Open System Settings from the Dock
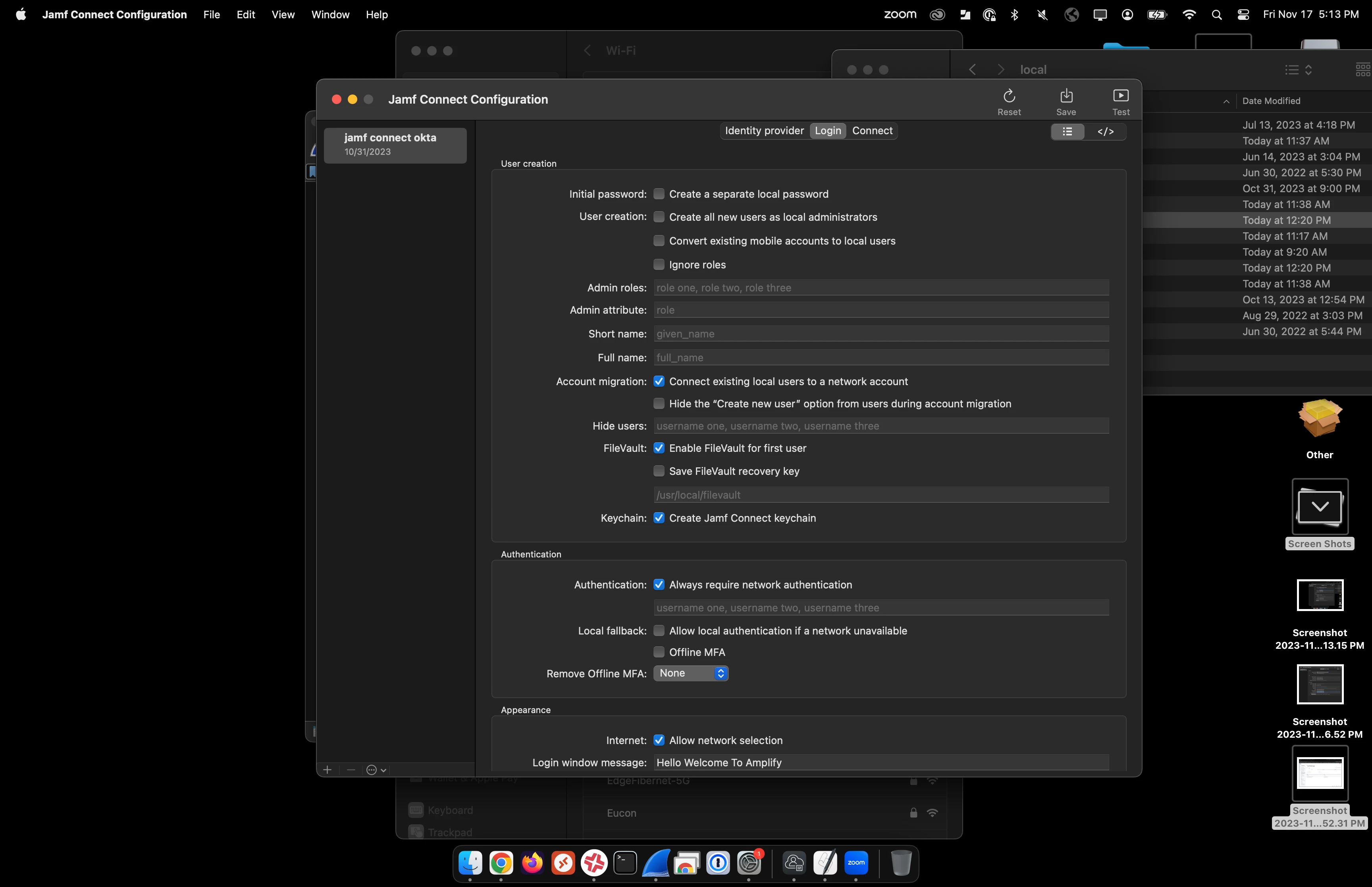Screen dimensions: 1372x887 click(x=749, y=862)
